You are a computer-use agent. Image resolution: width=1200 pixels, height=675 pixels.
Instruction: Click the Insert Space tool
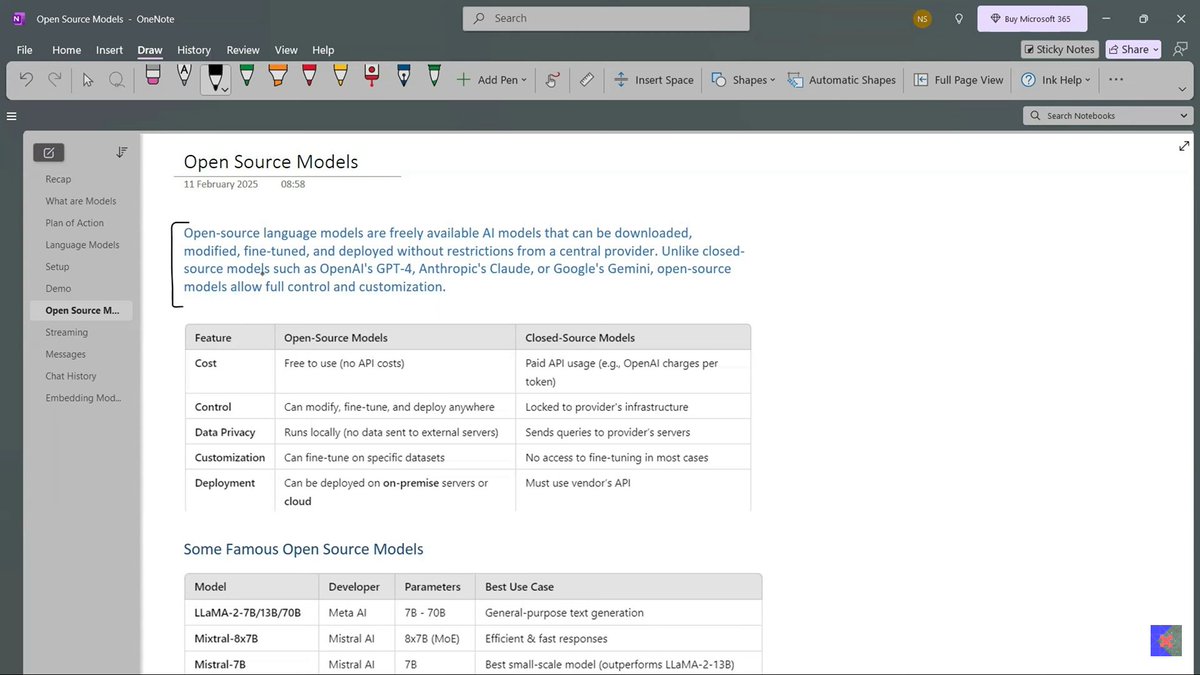pos(654,79)
